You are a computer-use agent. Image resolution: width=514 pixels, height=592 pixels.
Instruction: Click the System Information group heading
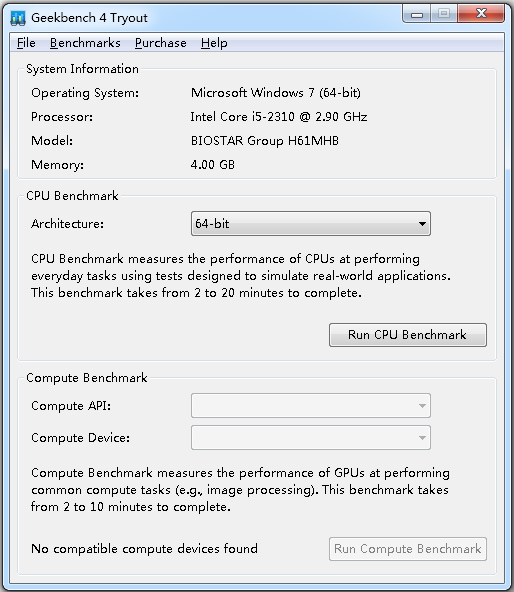tap(82, 69)
